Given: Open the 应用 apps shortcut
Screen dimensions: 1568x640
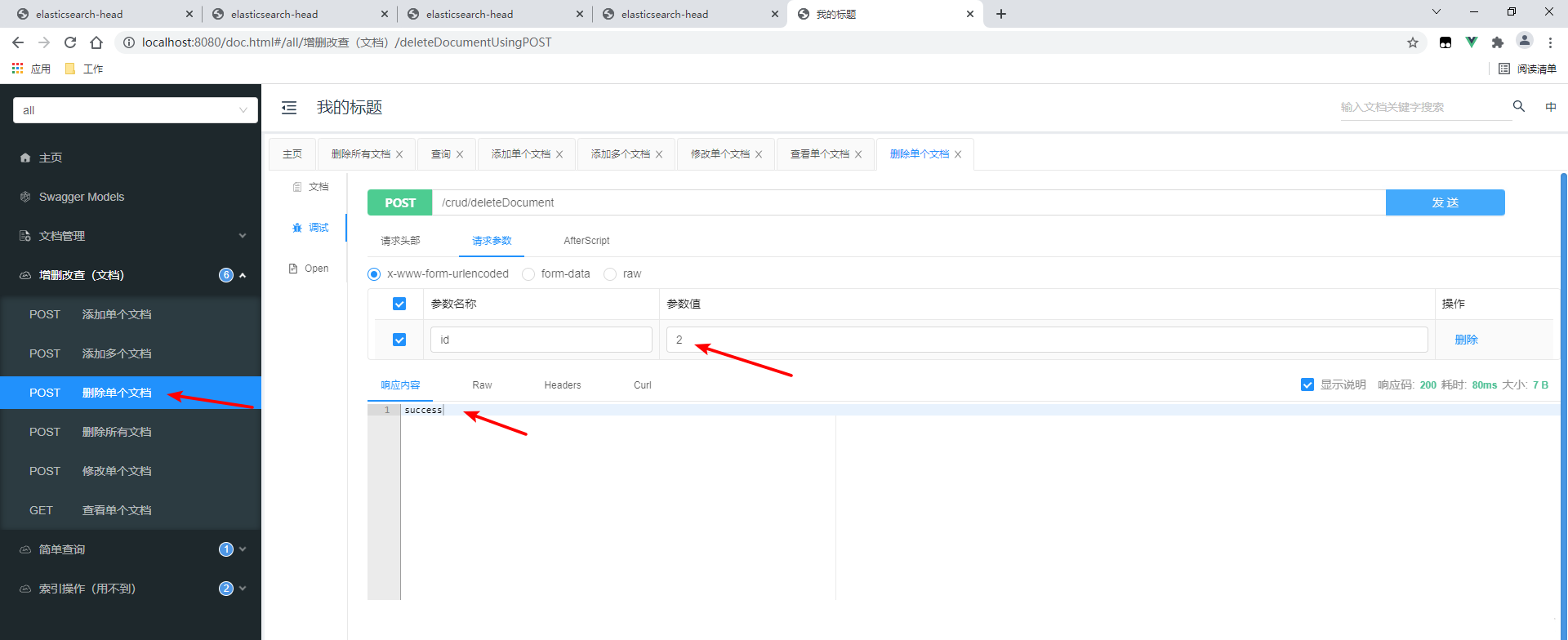Looking at the screenshot, I should 31,69.
